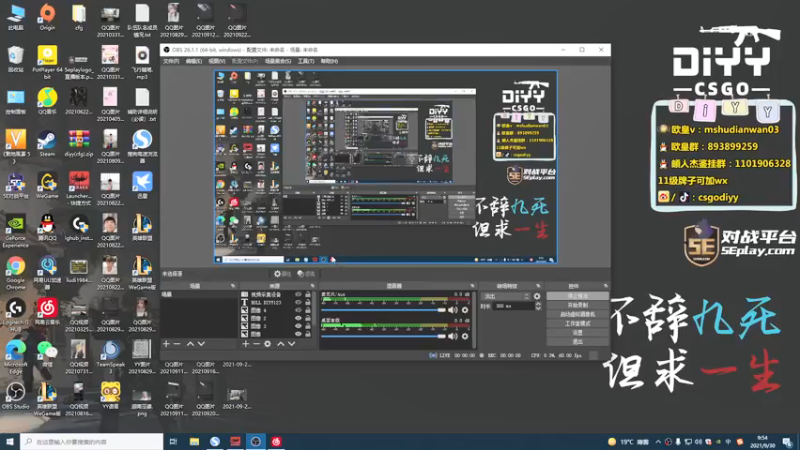Show hidden system tray icons chevron

658,442
